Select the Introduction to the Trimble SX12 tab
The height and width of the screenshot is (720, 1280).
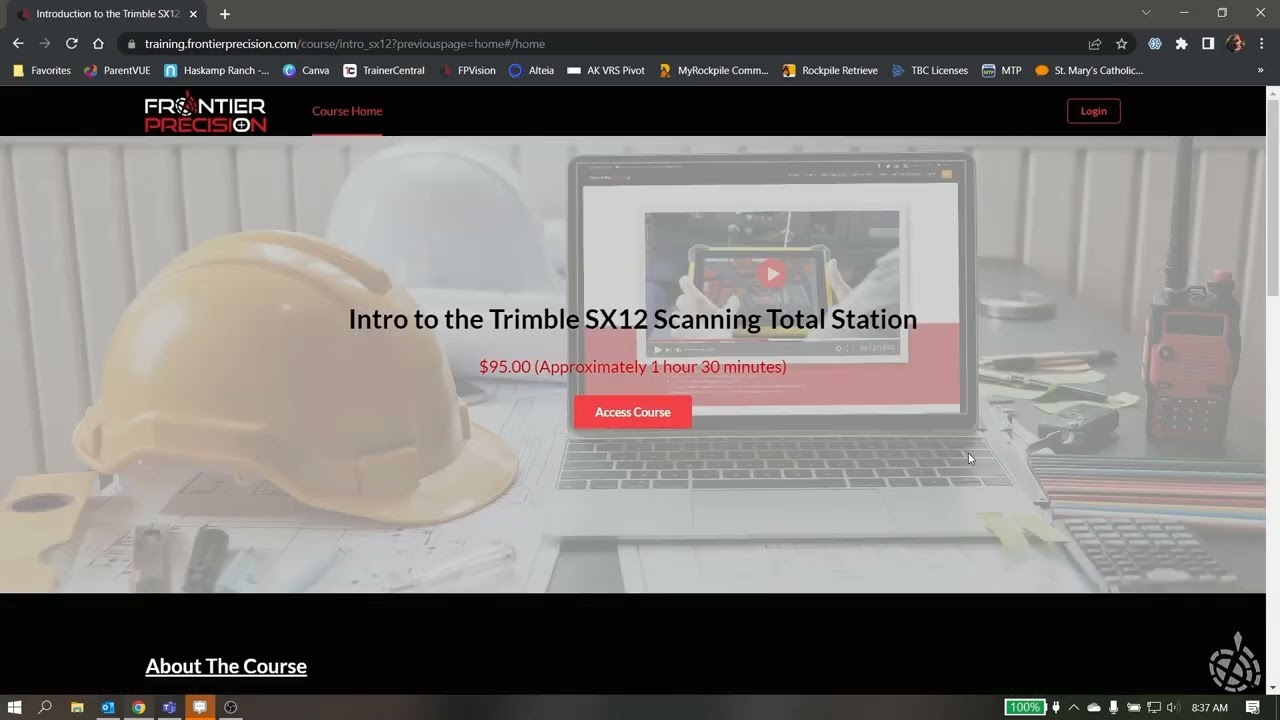pyautogui.click(x=107, y=14)
